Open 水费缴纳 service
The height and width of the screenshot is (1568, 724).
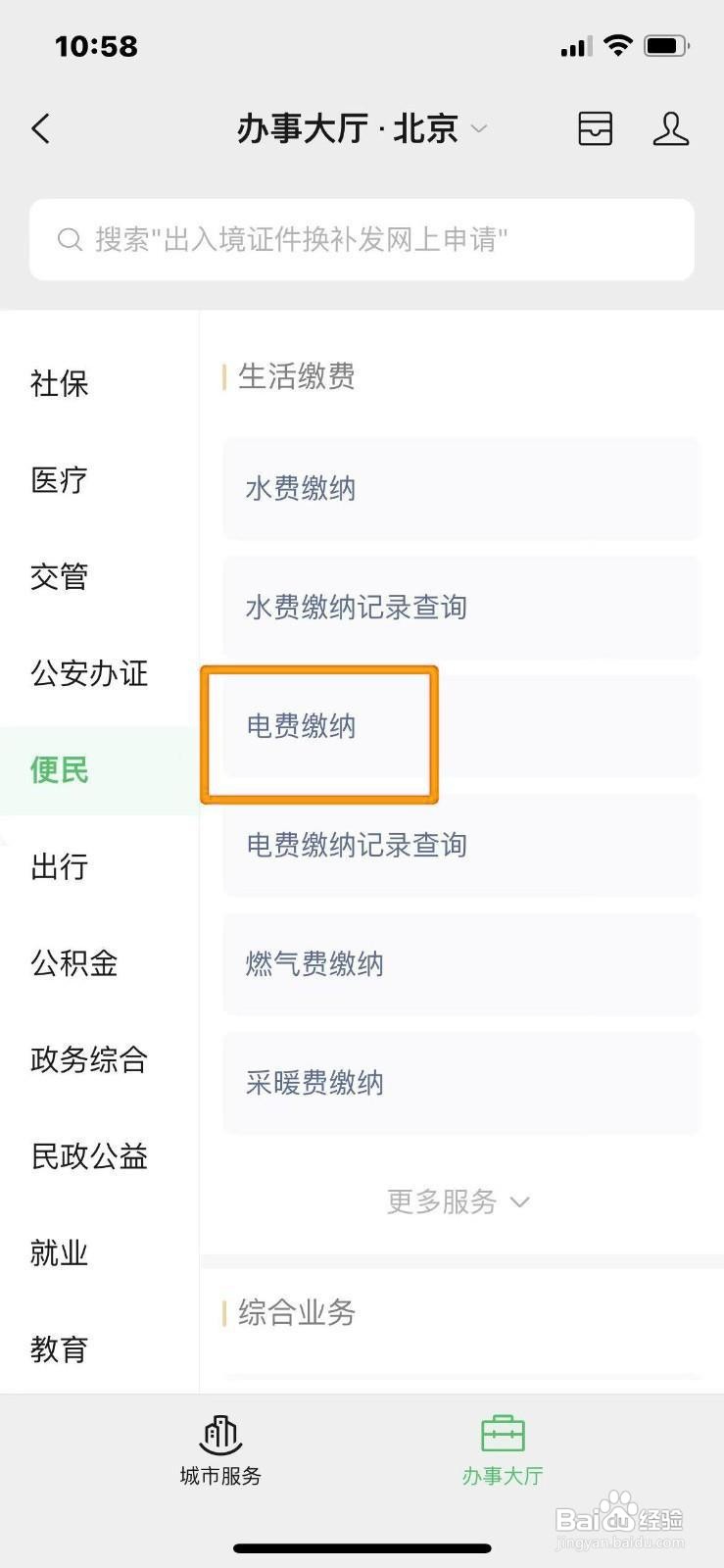coord(461,488)
